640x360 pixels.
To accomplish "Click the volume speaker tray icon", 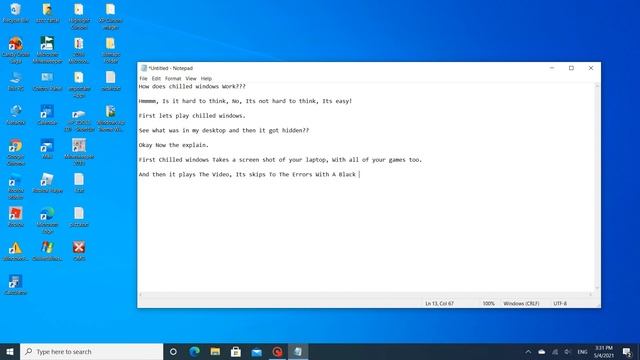I will (x=567, y=352).
